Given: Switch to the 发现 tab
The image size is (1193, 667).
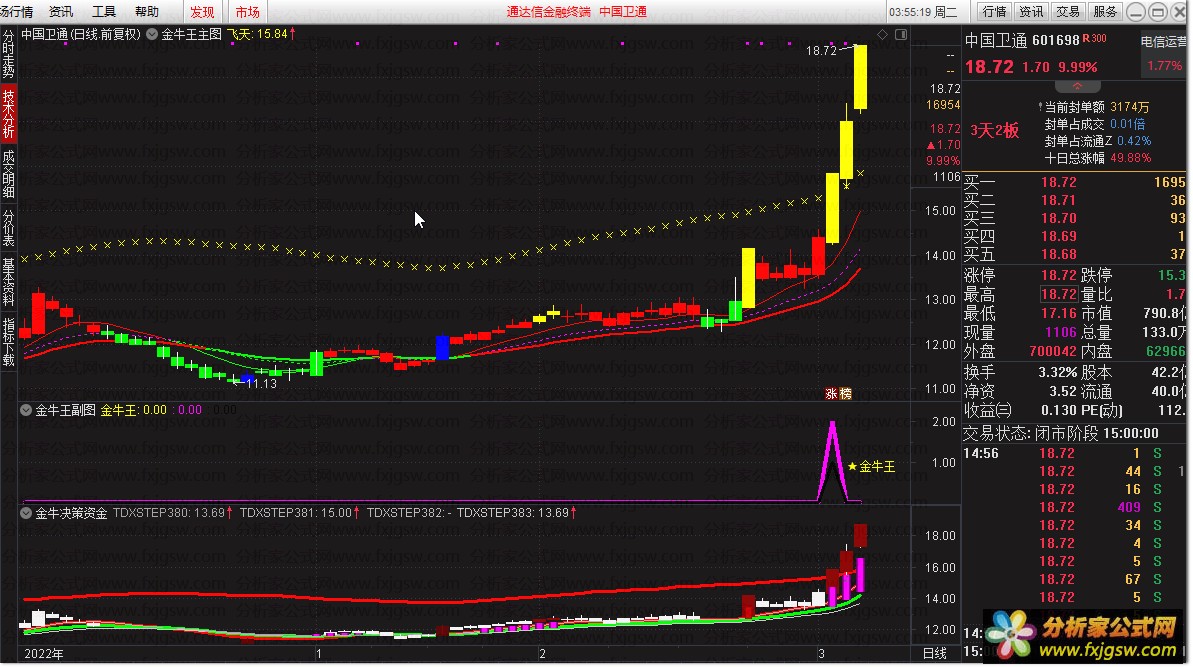Looking at the screenshot, I should point(202,11).
